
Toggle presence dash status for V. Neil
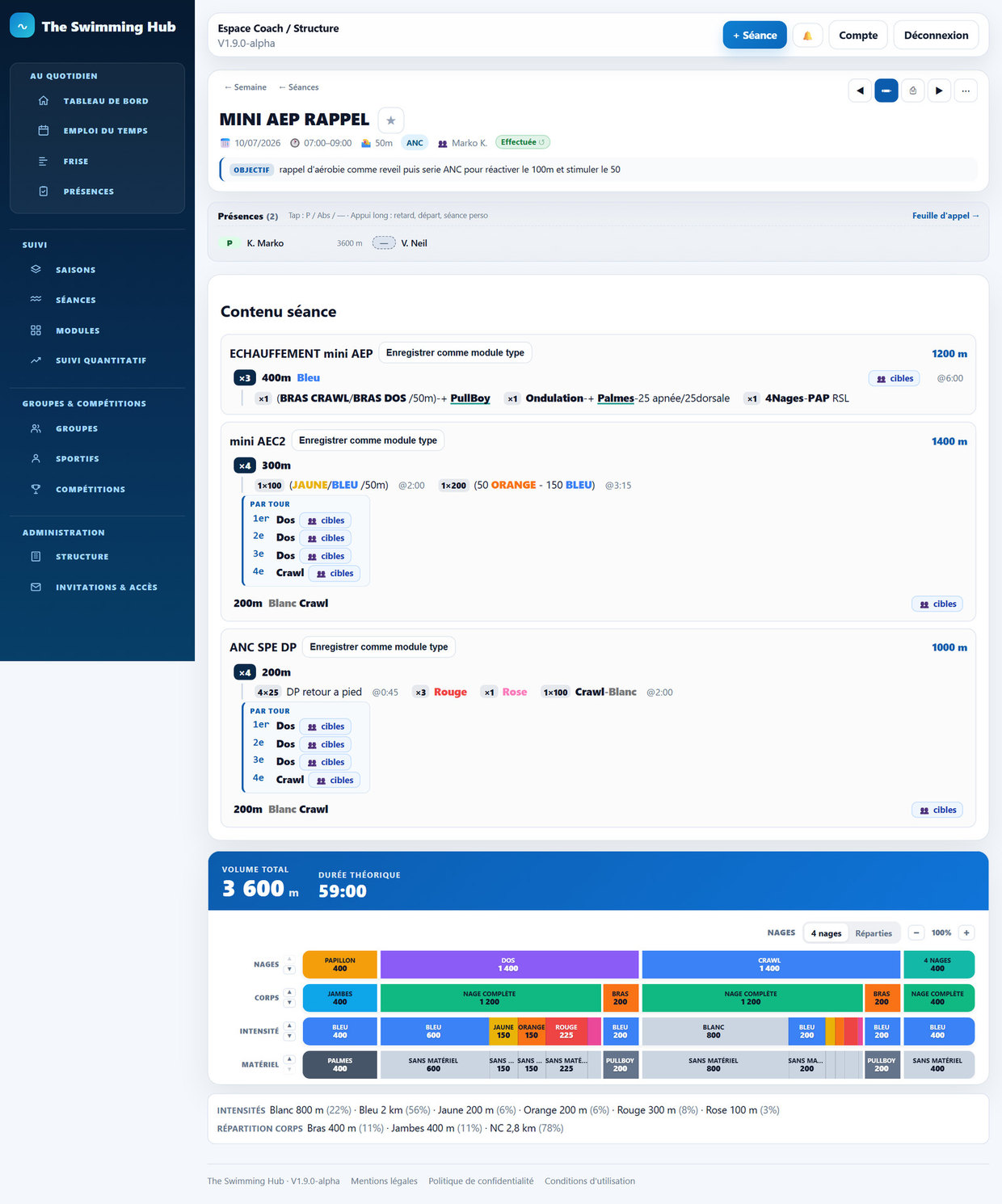coord(384,243)
